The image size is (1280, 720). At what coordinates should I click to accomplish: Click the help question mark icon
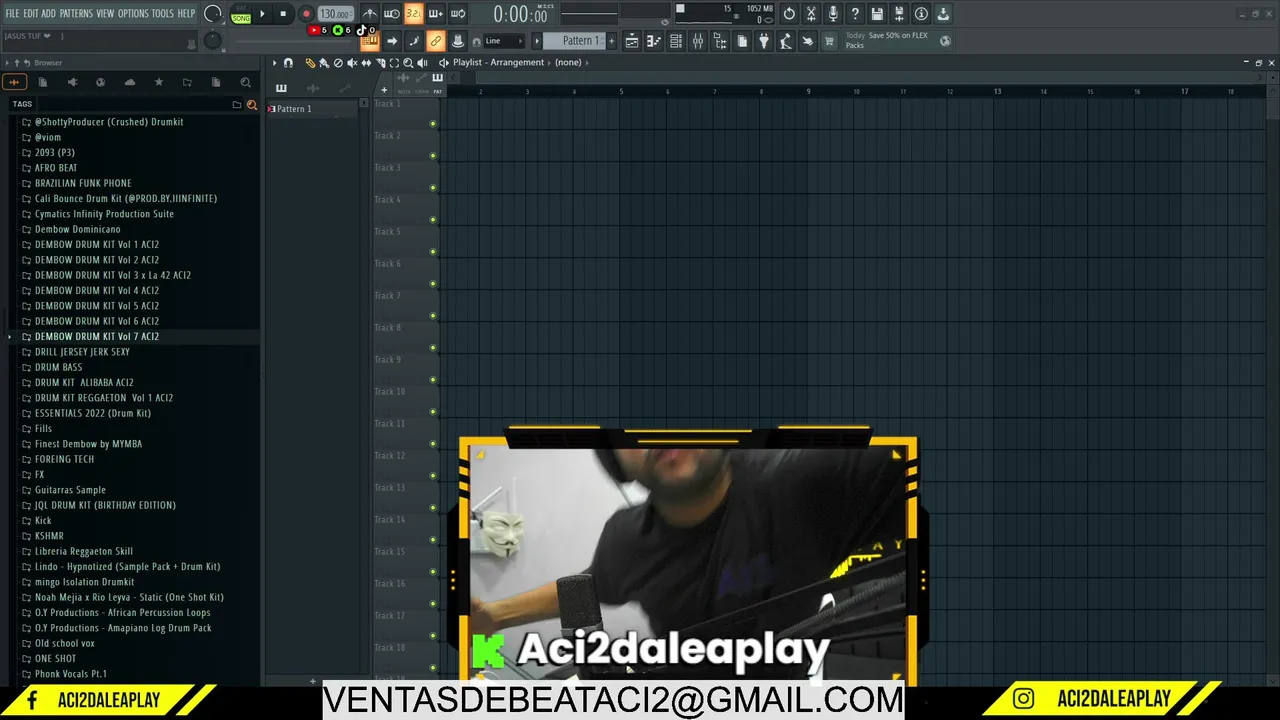click(x=855, y=14)
